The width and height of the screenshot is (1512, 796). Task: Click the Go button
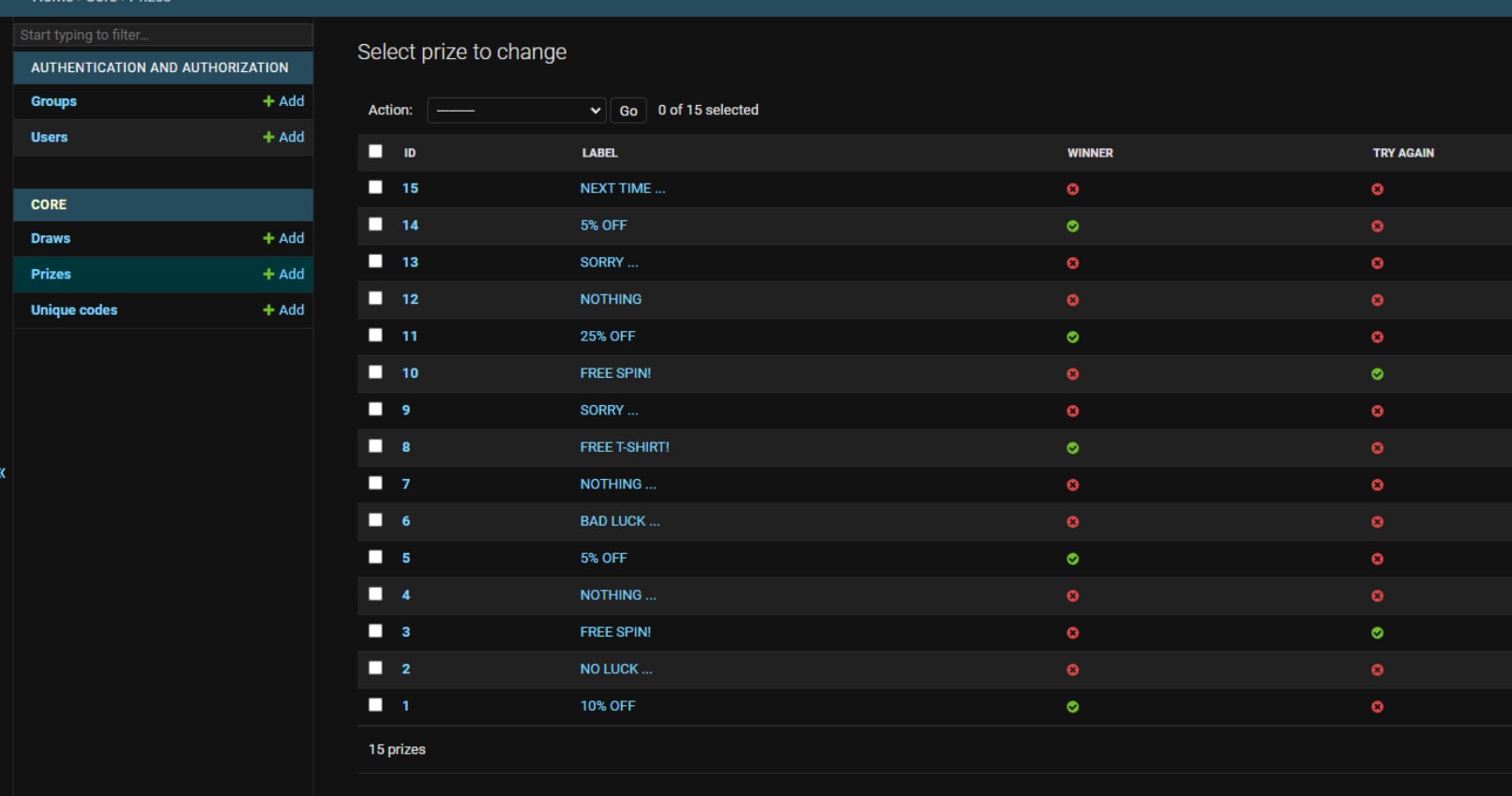[x=628, y=111]
